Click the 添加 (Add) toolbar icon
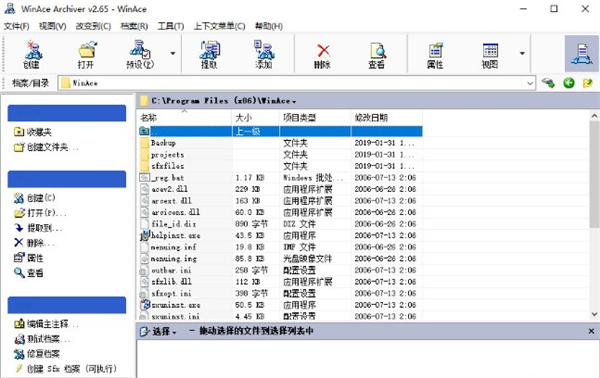The width and height of the screenshot is (600, 378). [x=264, y=54]
